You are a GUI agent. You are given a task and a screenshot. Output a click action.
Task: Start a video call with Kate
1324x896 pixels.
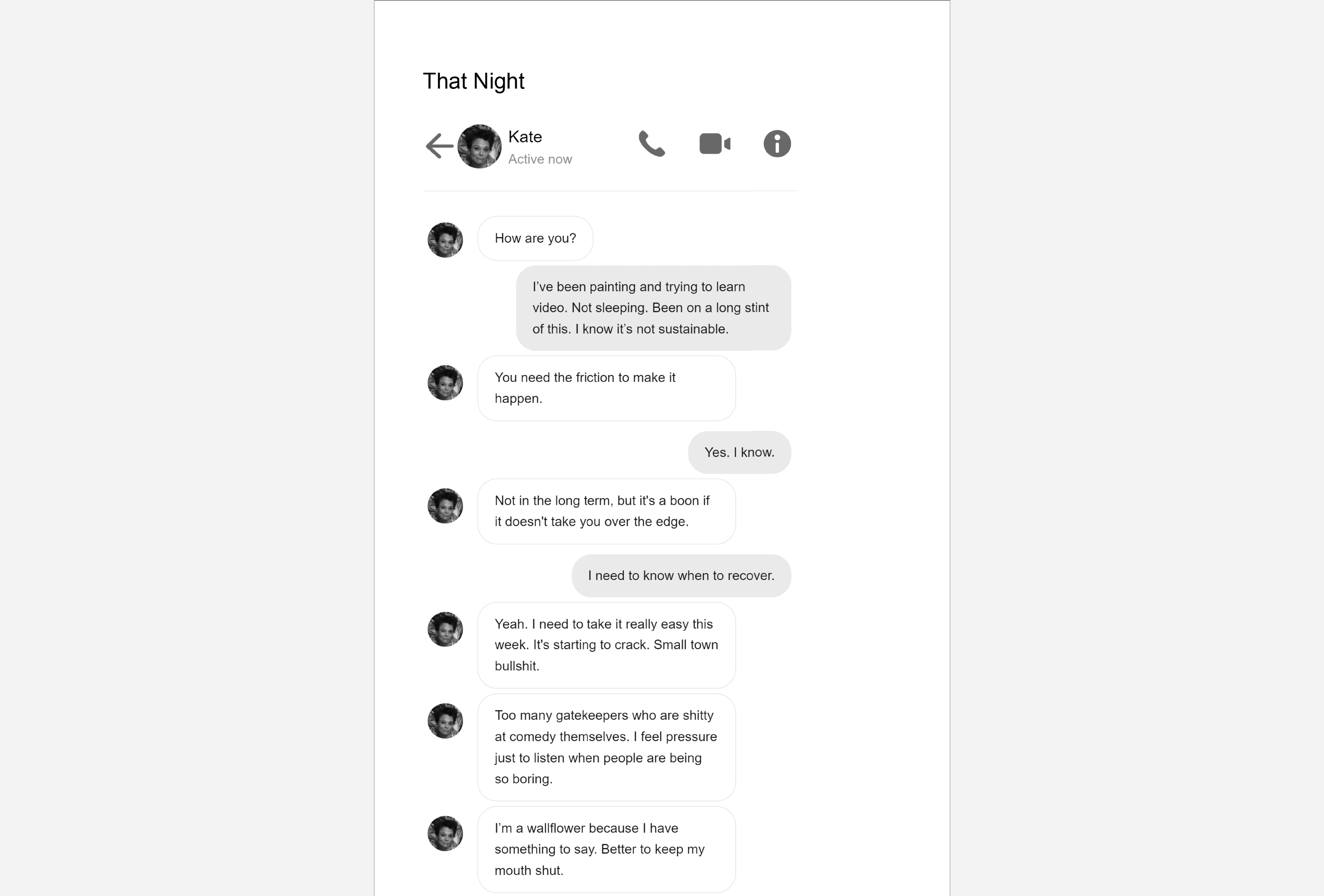715,143
